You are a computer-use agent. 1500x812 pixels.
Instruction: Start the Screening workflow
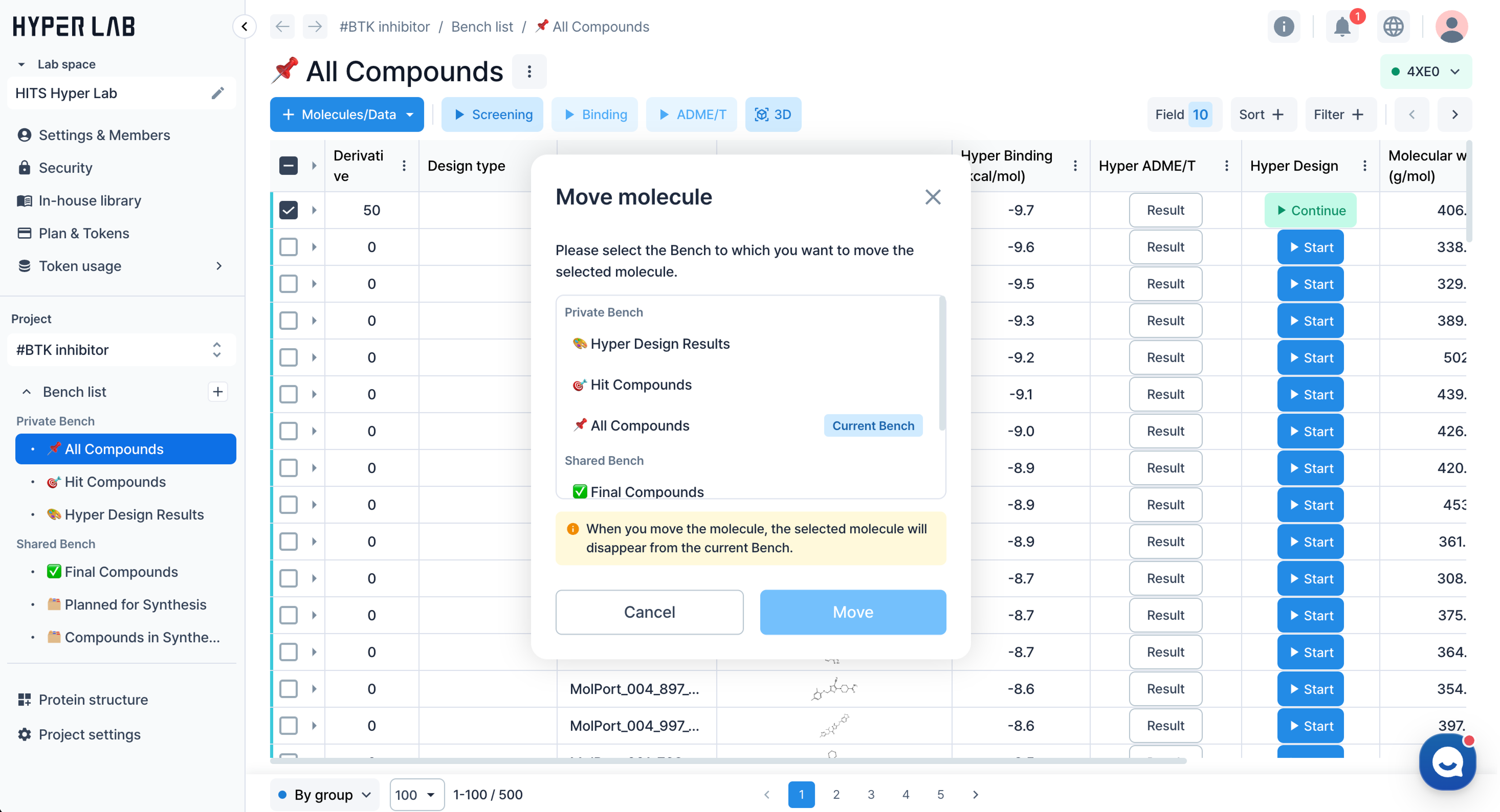click(x=492, y=115)
